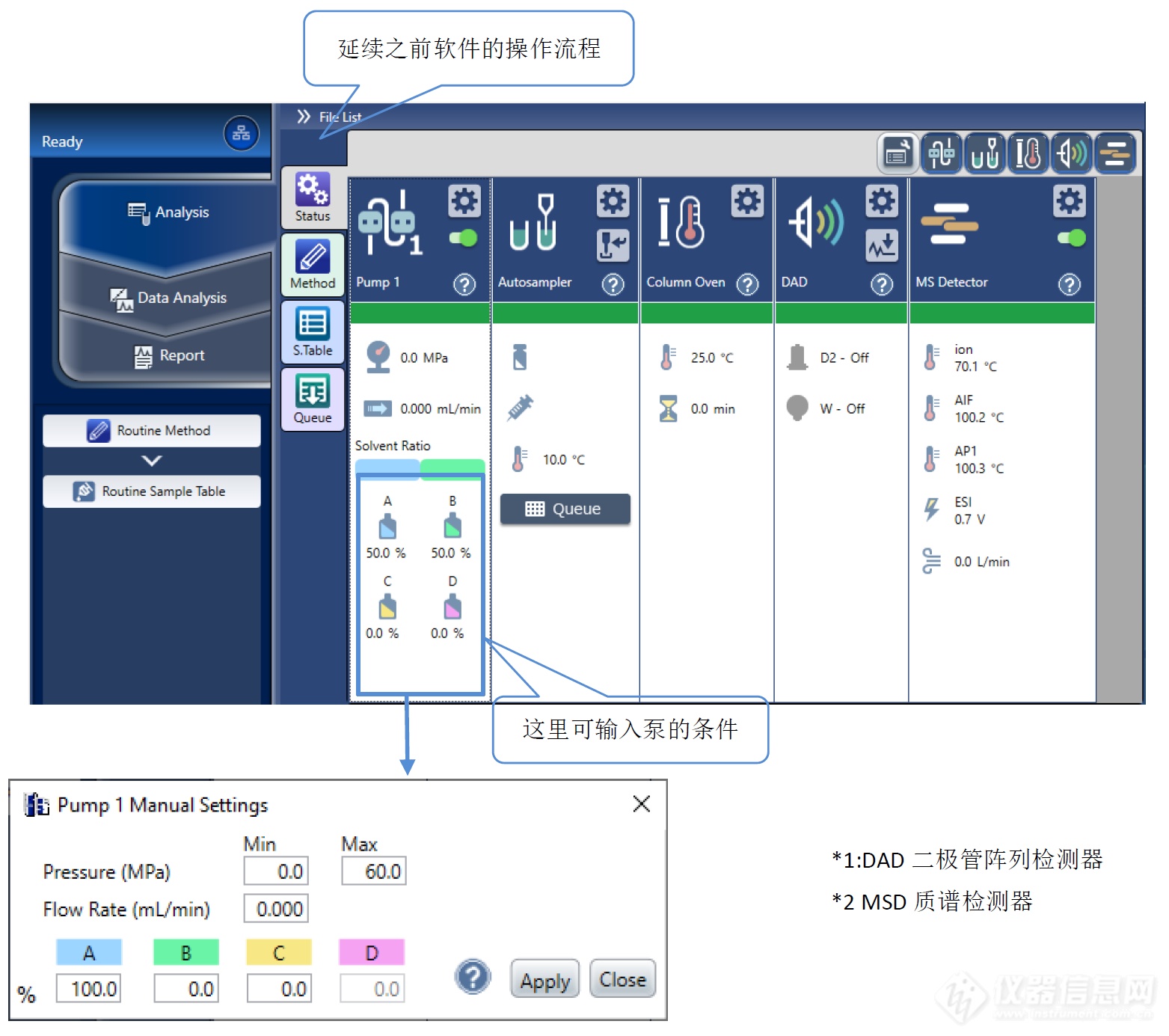Click the help icon in Pump 1 Manual Settings

pos(473,977)
